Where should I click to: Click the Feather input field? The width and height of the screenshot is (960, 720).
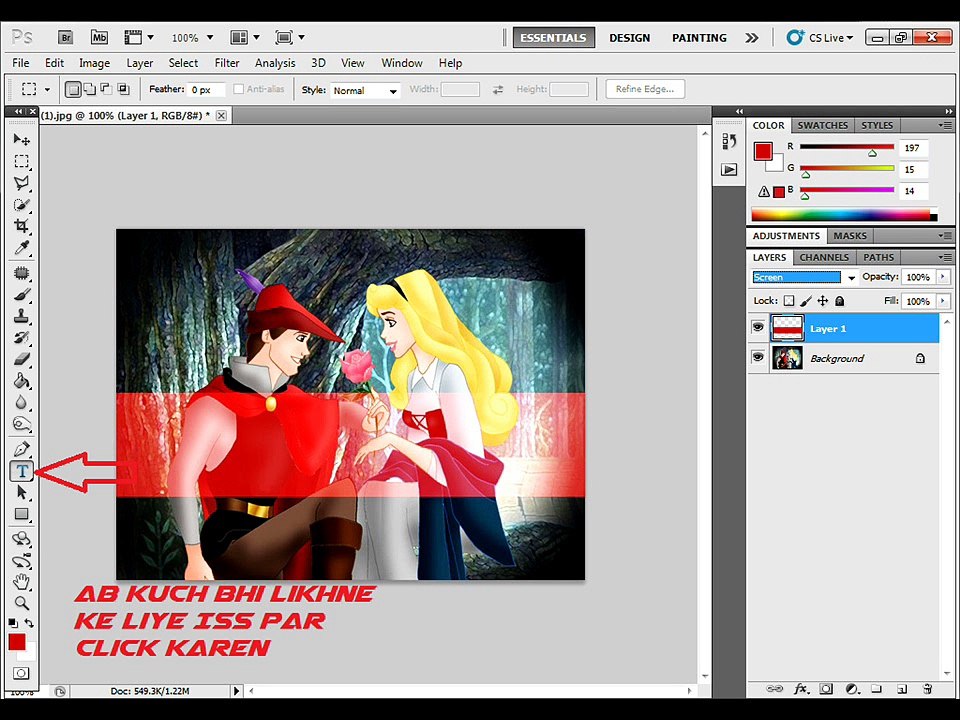206,90
